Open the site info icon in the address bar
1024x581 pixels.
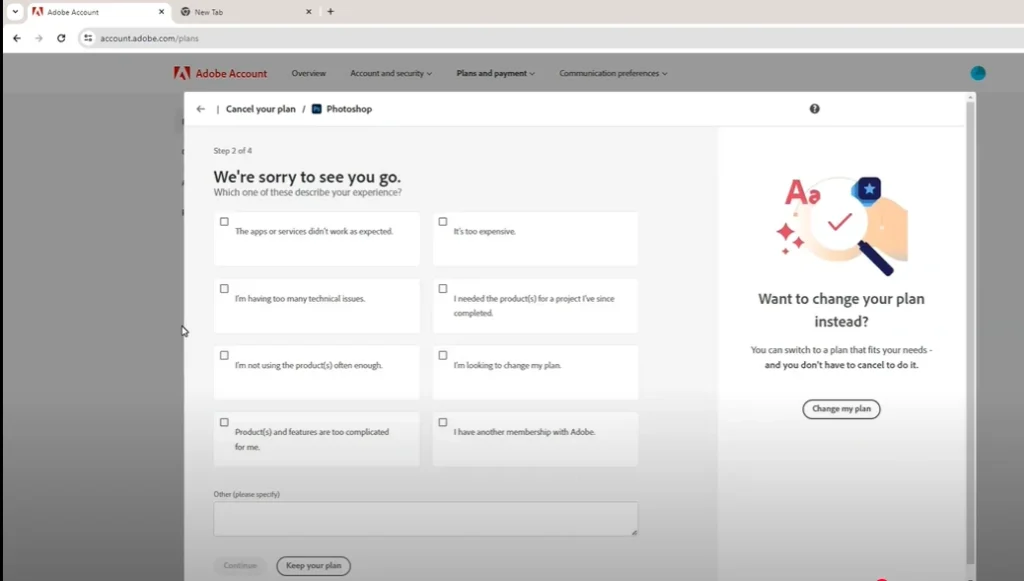tap(88, 39)
